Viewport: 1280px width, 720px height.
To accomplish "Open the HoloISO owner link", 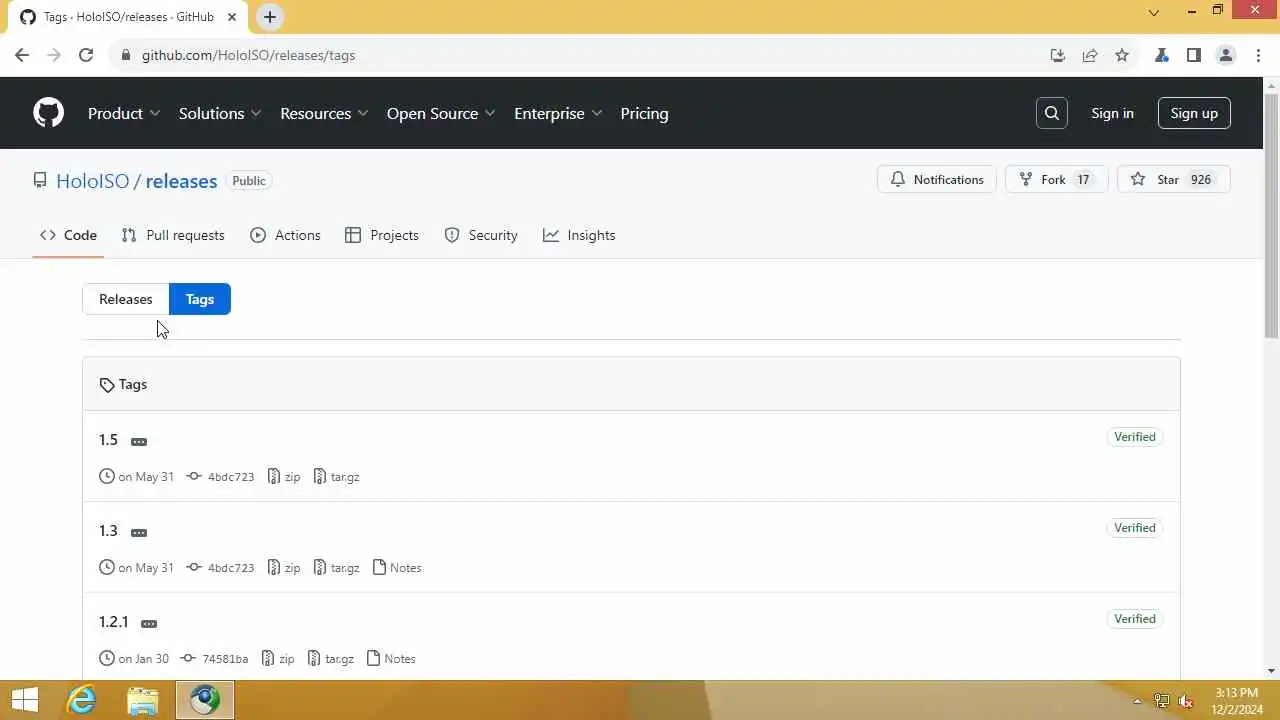I will [x=93, y=181].
